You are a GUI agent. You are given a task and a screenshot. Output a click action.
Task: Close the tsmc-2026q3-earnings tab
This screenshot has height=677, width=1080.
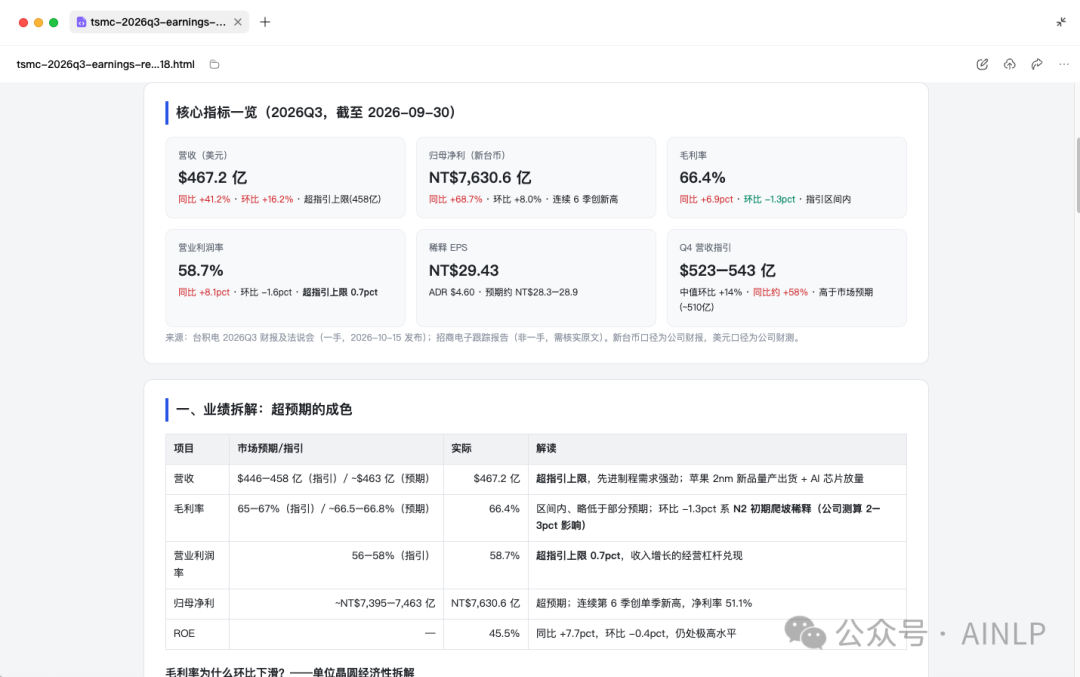pos(238,22)
